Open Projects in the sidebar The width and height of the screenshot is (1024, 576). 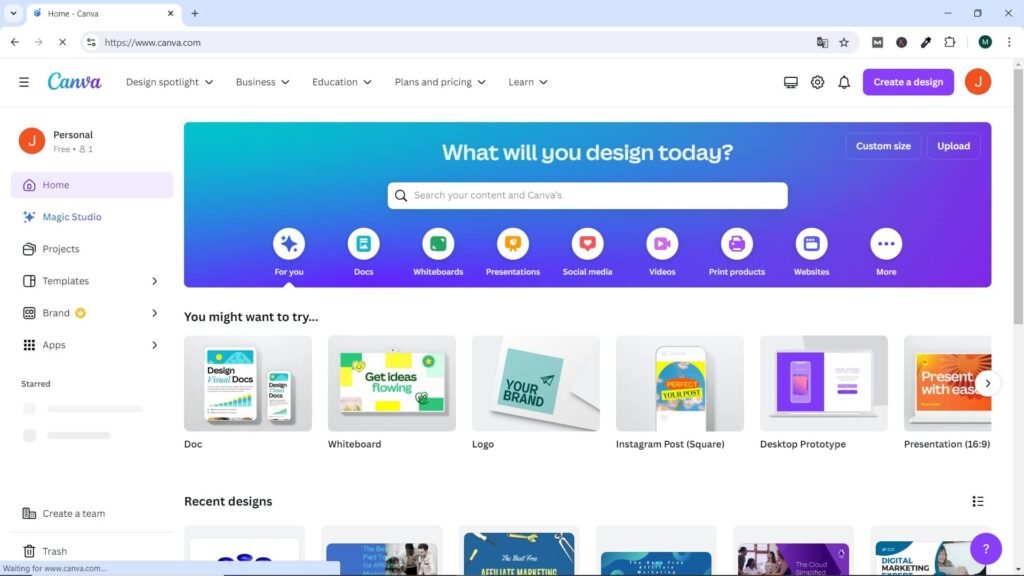pyautogui.click(x=61, y=249)
